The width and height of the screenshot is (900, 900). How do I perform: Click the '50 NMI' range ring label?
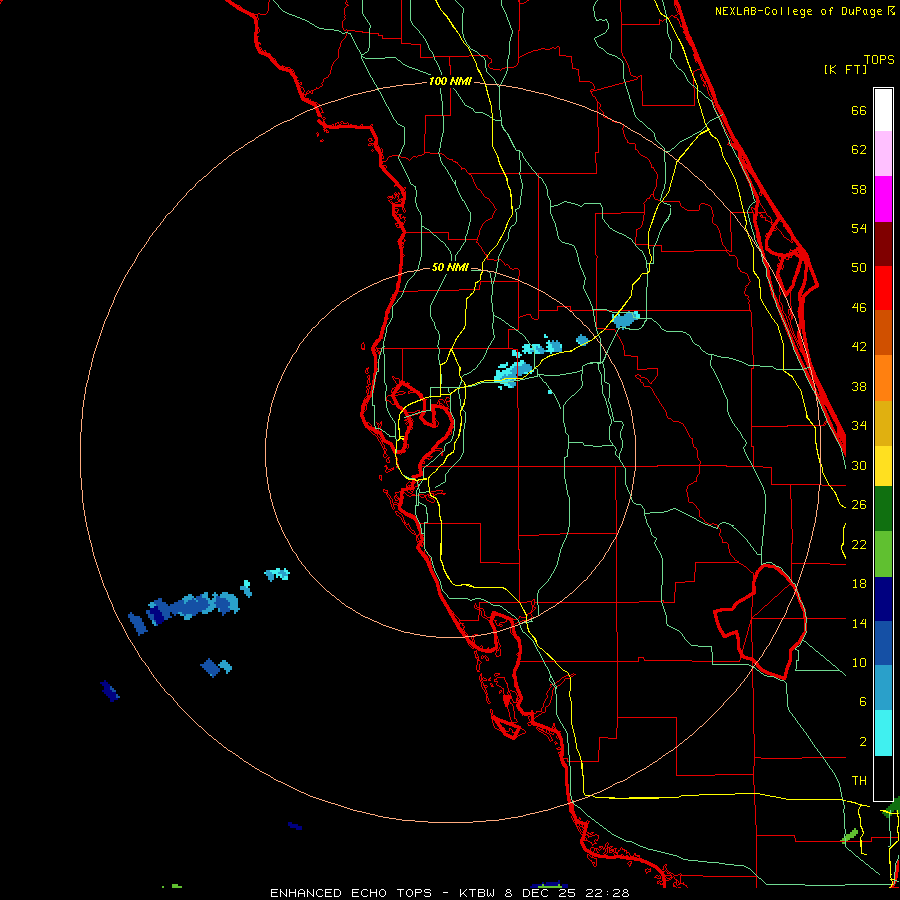coord(450,267)
